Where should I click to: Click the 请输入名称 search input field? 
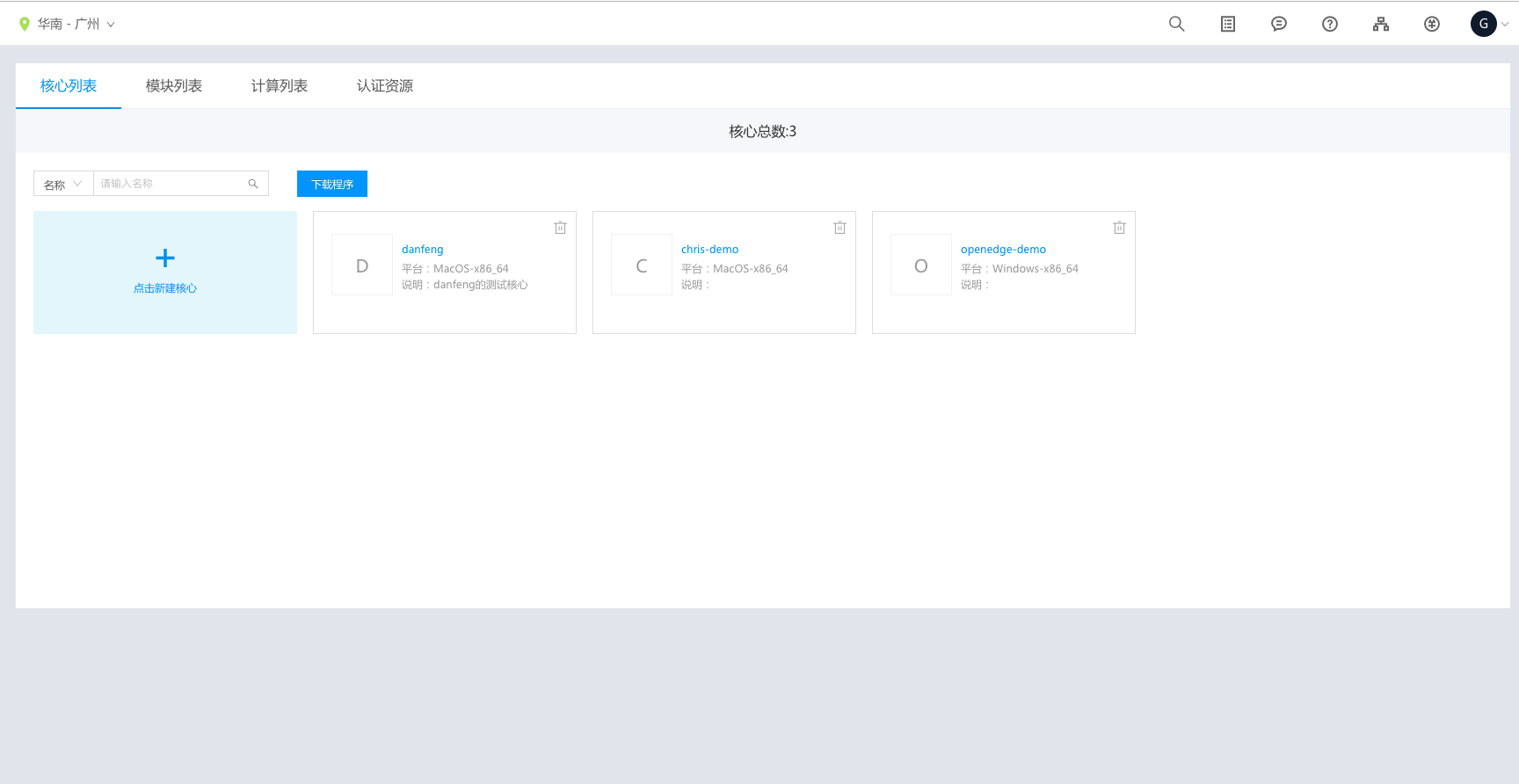(x=171, y=184)
